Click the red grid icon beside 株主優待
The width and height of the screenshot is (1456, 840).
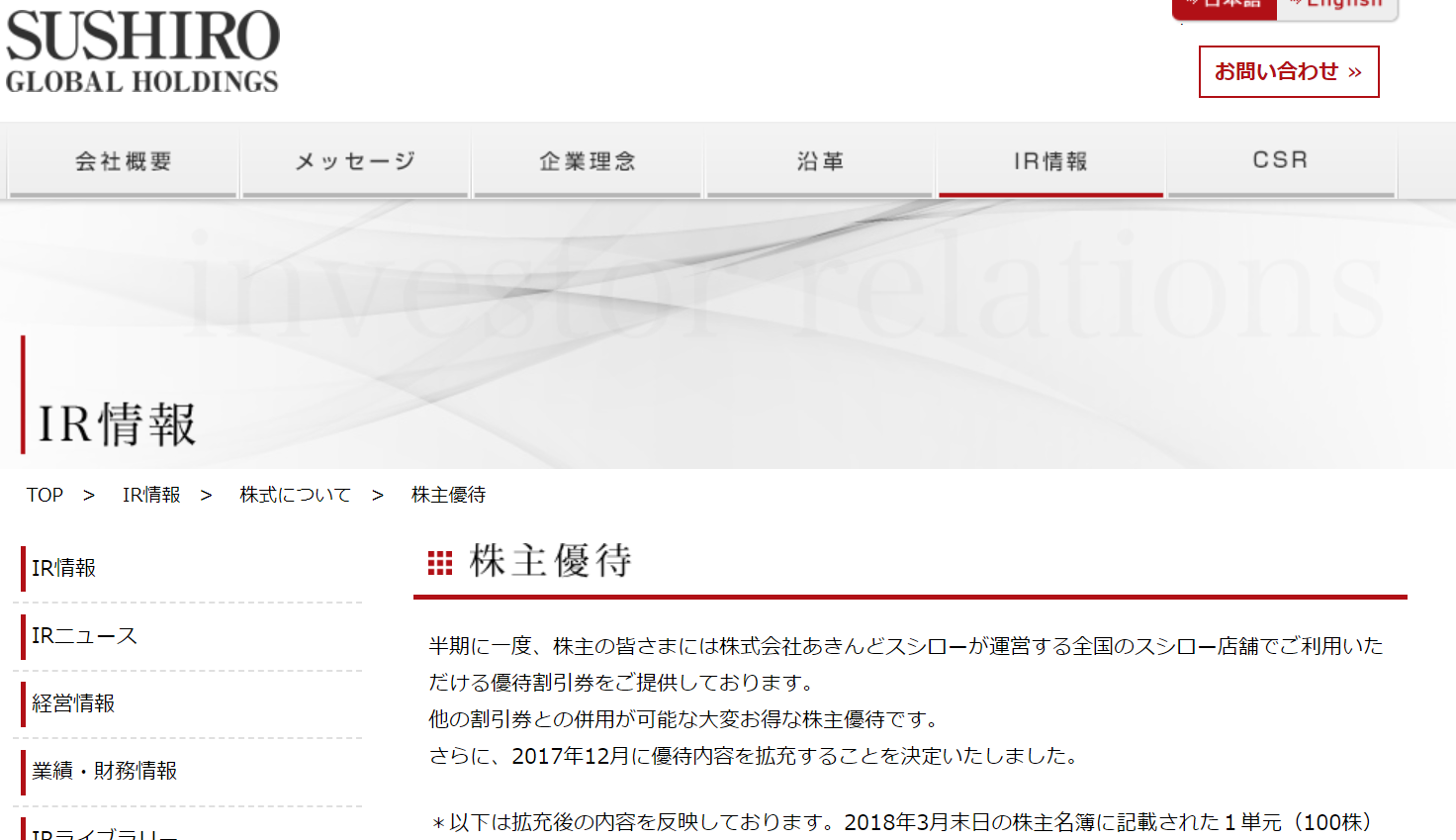coord(440,563)
